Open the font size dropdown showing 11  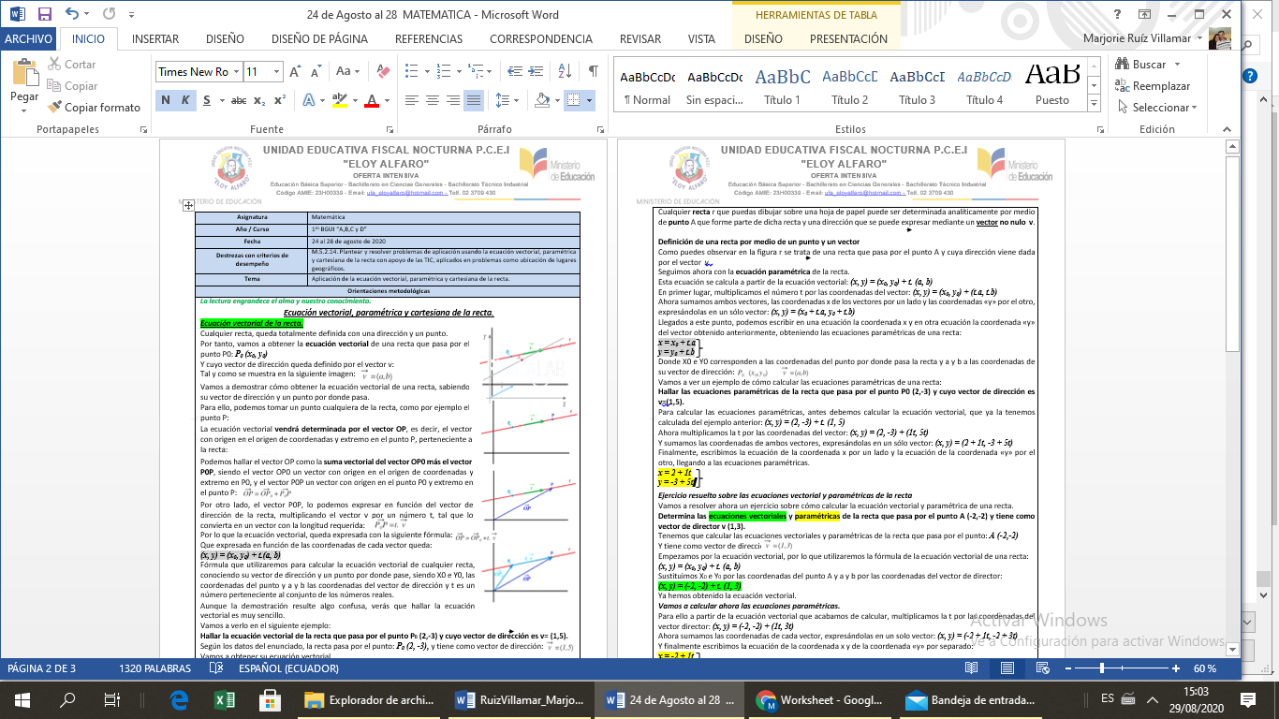(277, 71)
